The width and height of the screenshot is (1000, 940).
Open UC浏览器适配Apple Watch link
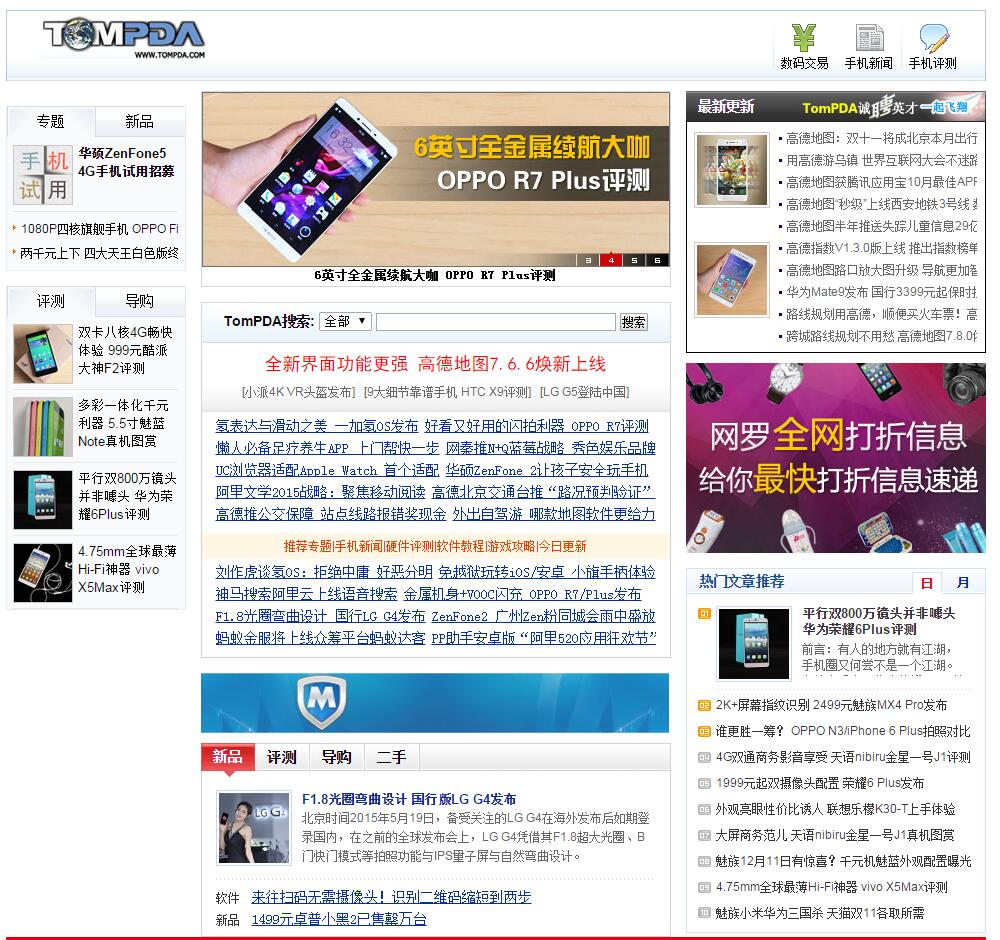point(327,471)
